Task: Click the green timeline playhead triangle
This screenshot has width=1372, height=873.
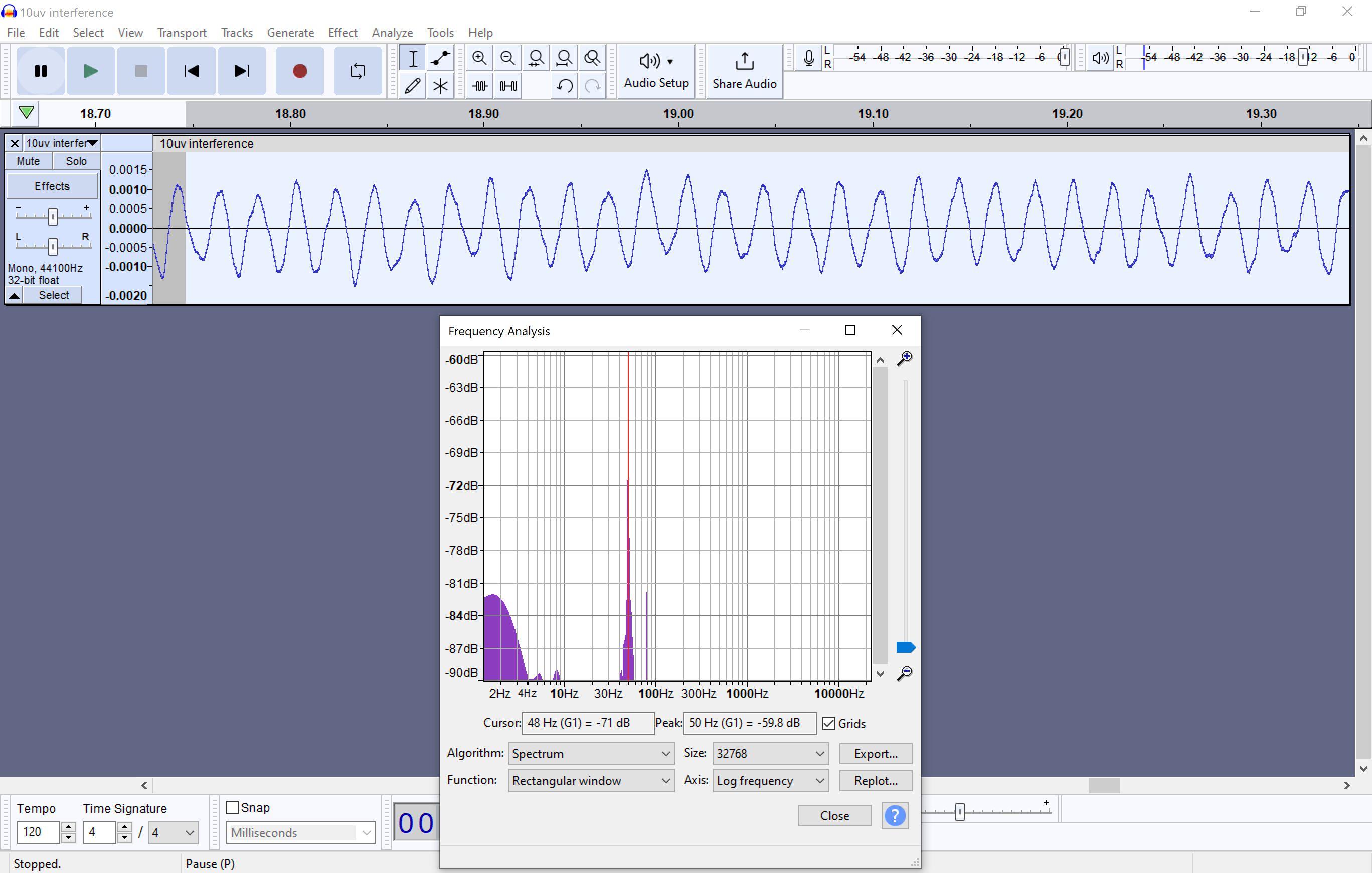Action: click(26, 113)
